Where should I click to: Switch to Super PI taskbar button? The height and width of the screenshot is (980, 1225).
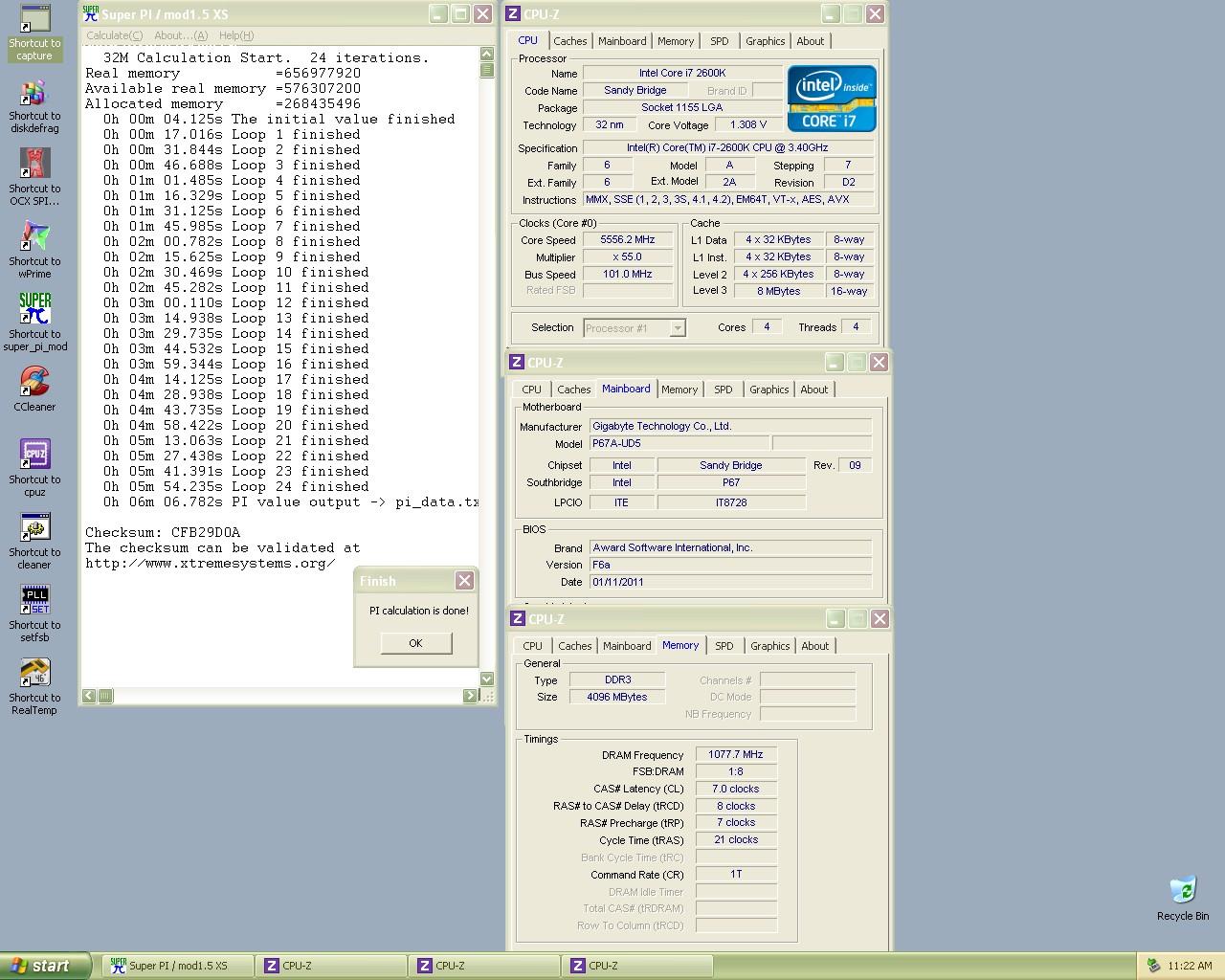click(x=178, y=966)
